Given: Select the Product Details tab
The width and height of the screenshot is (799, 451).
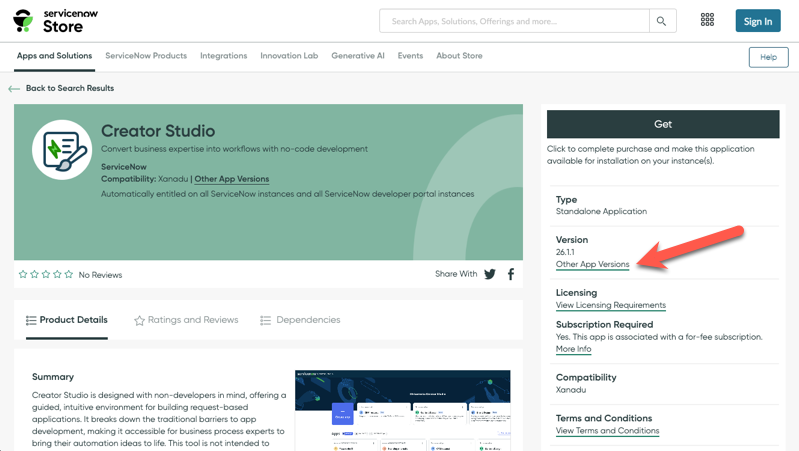Looking at the screenshot, I should click(67, 320).
